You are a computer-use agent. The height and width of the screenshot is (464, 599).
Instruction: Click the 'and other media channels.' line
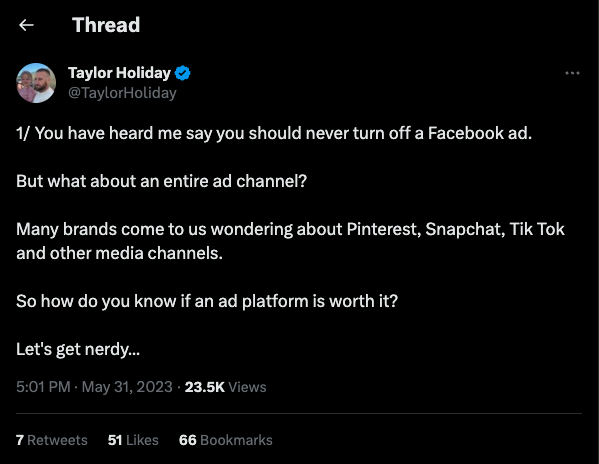click(119, 253)
